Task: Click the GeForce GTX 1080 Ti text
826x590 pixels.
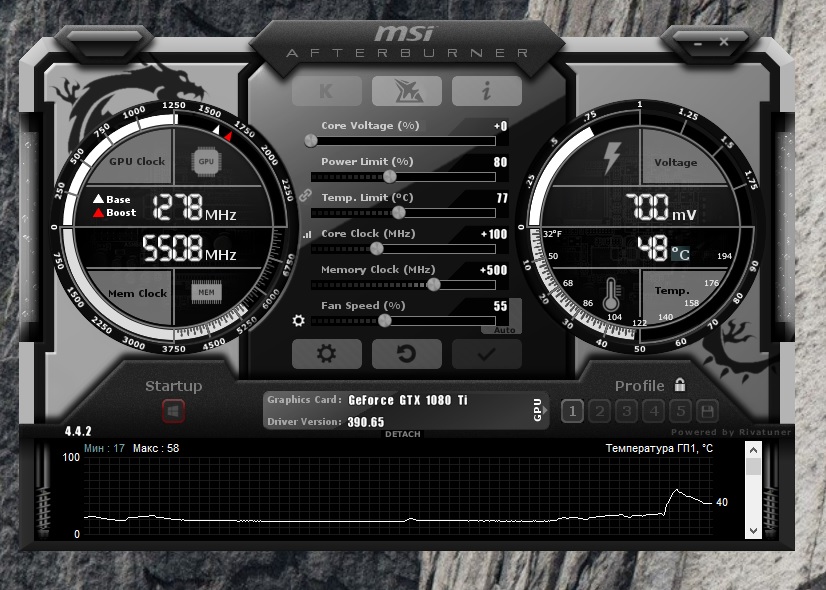Action: [408, 400]
